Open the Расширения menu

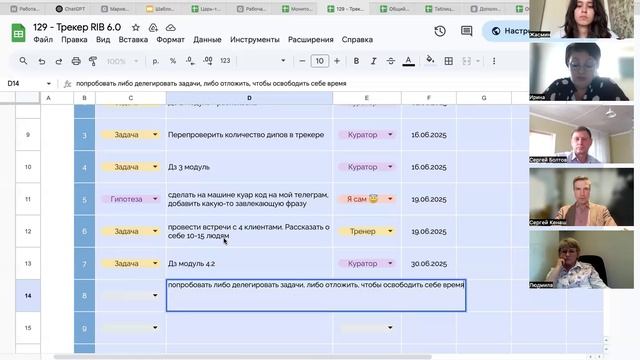(x=311, y=40)
